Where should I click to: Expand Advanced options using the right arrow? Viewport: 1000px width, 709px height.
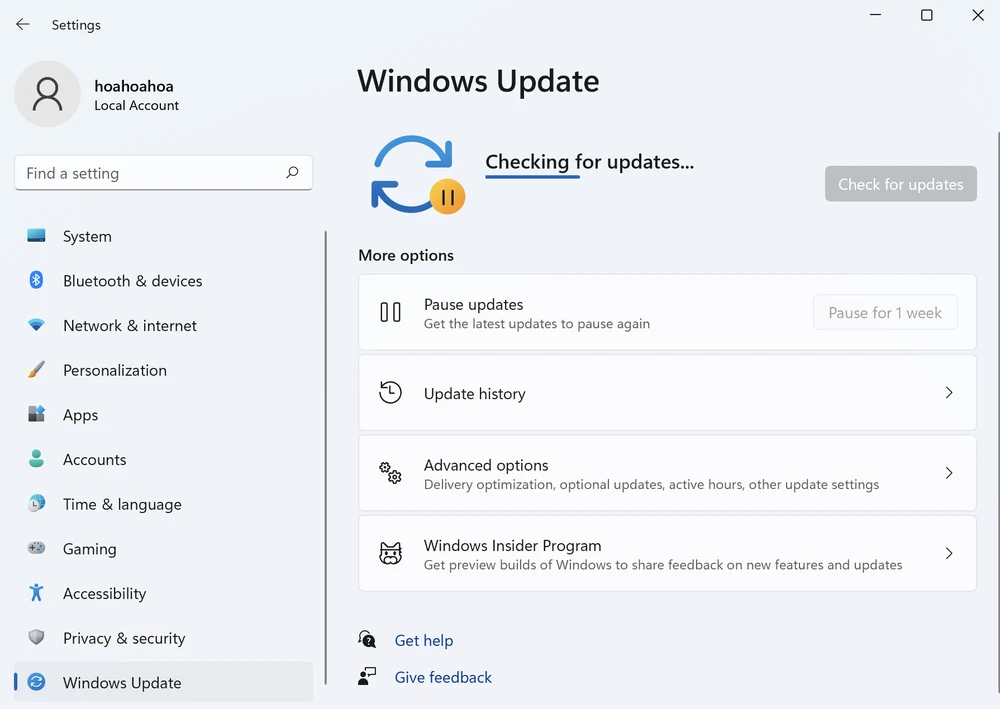(948, 472)
